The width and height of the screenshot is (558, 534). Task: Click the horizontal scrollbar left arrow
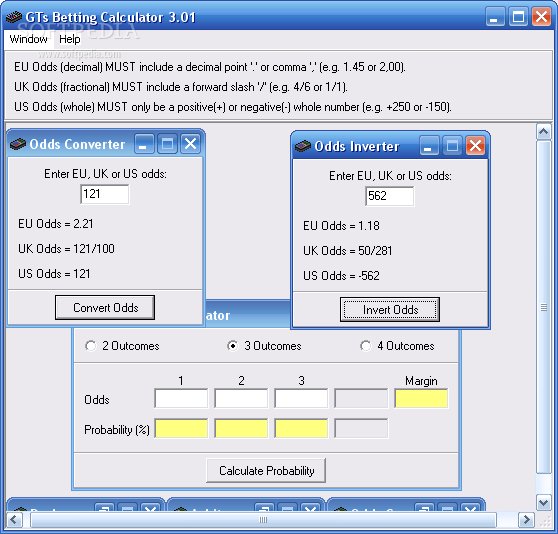coord(14,520)
